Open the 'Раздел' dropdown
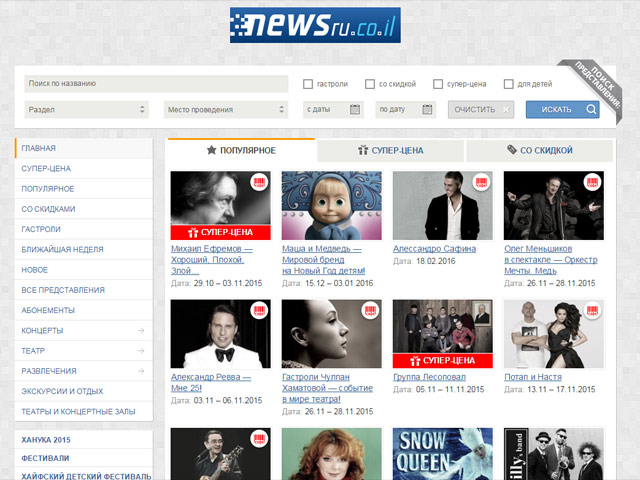The image size is (640, 480). tap(87, 109)
